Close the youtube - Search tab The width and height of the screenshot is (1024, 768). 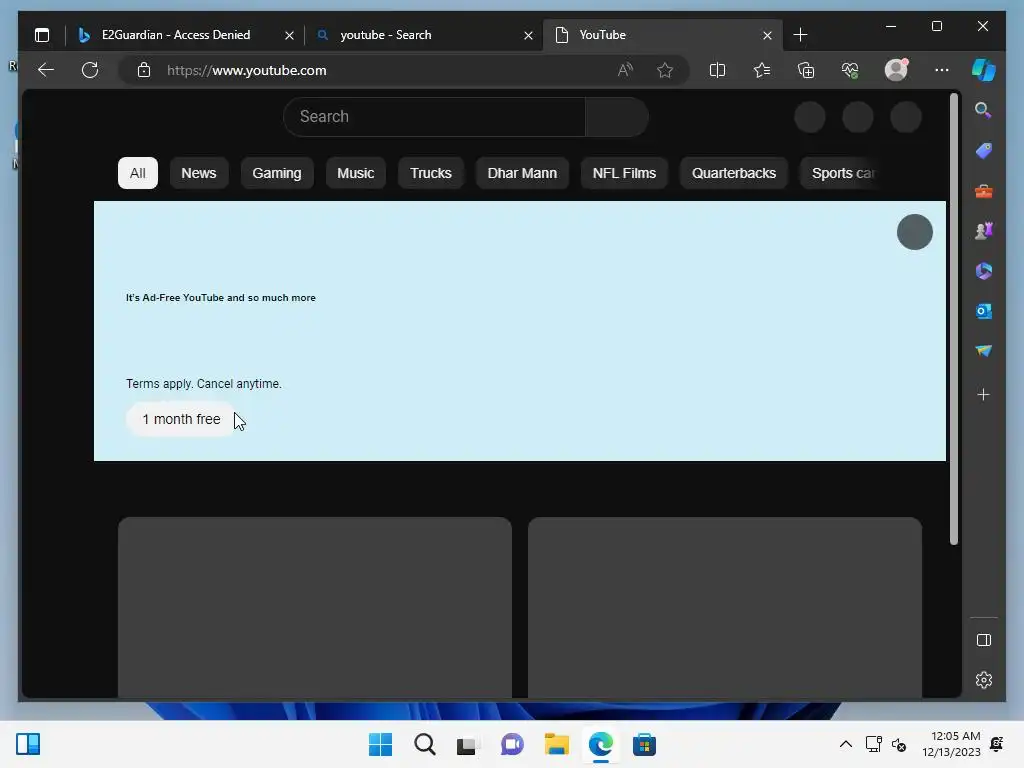(528, 35)
